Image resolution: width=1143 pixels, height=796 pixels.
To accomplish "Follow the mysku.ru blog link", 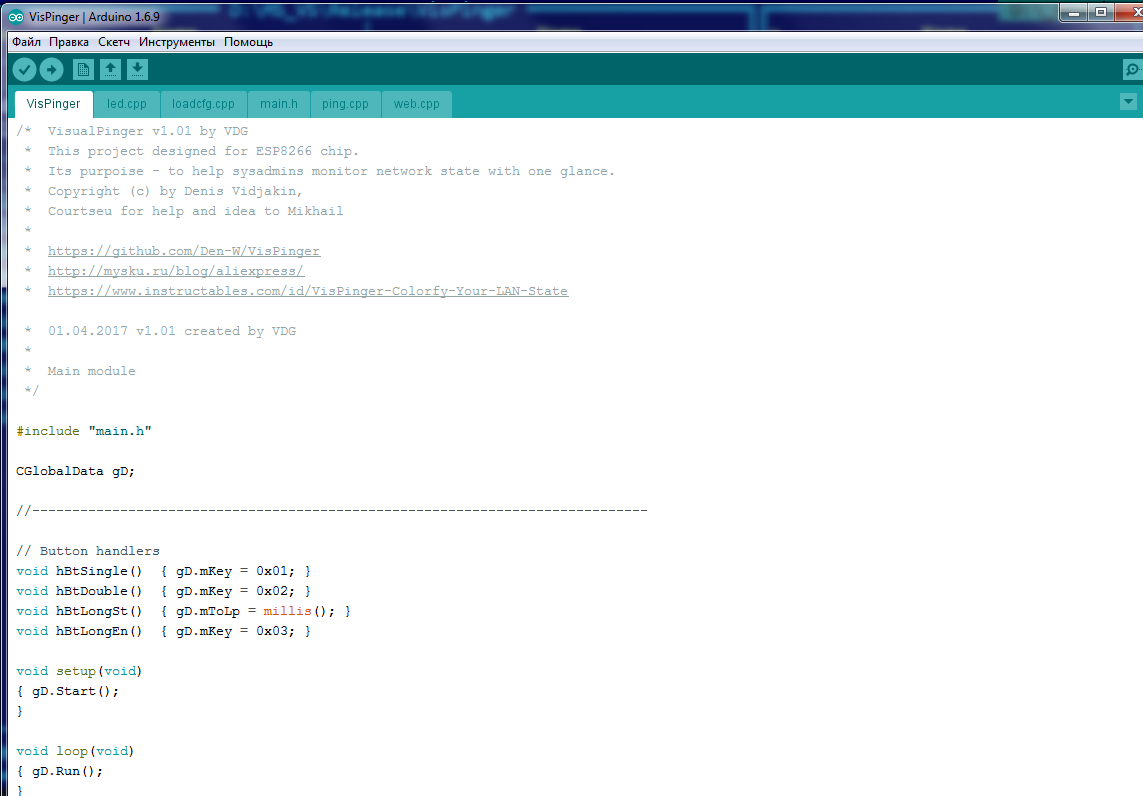I will 176,271.
